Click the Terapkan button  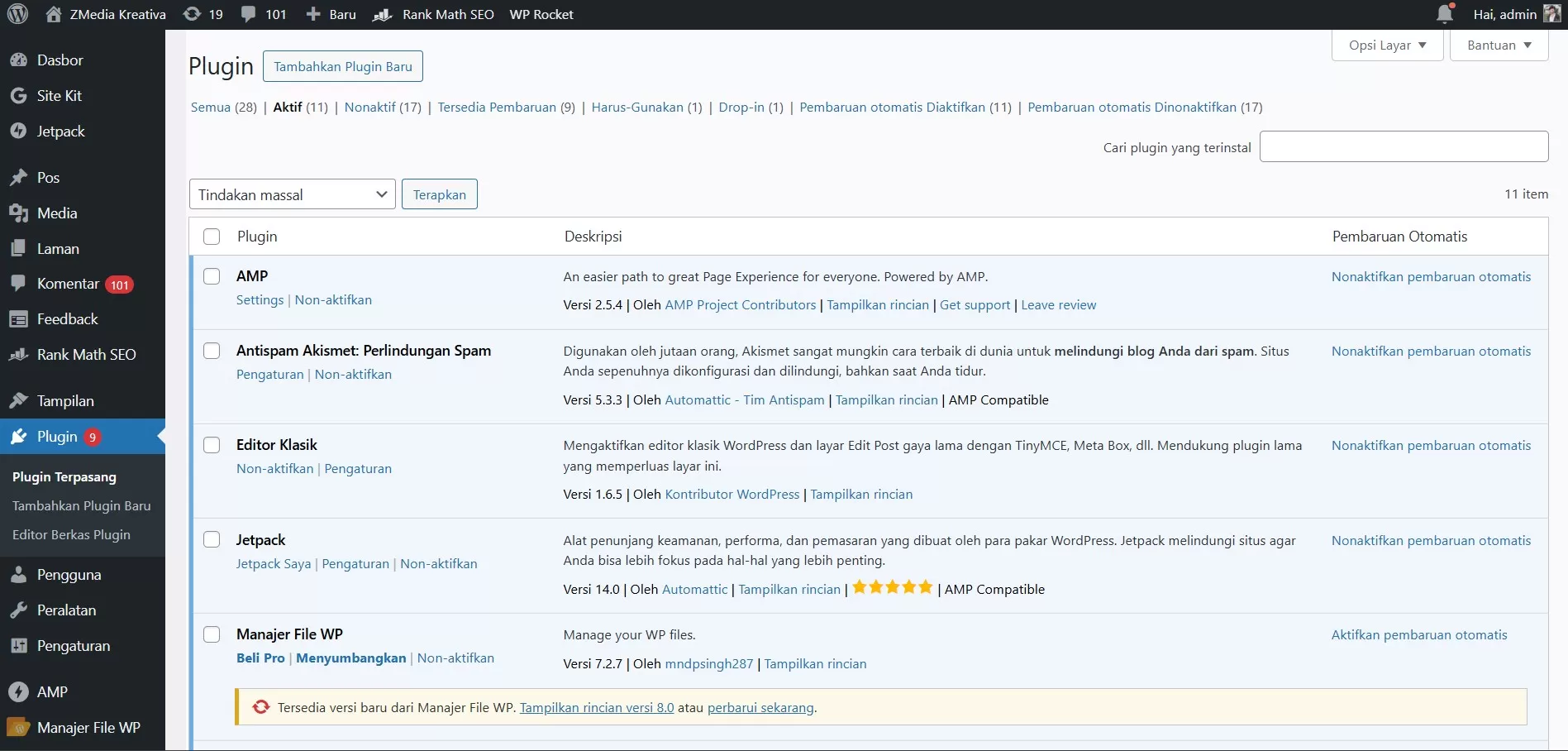(x=440, y=194)
